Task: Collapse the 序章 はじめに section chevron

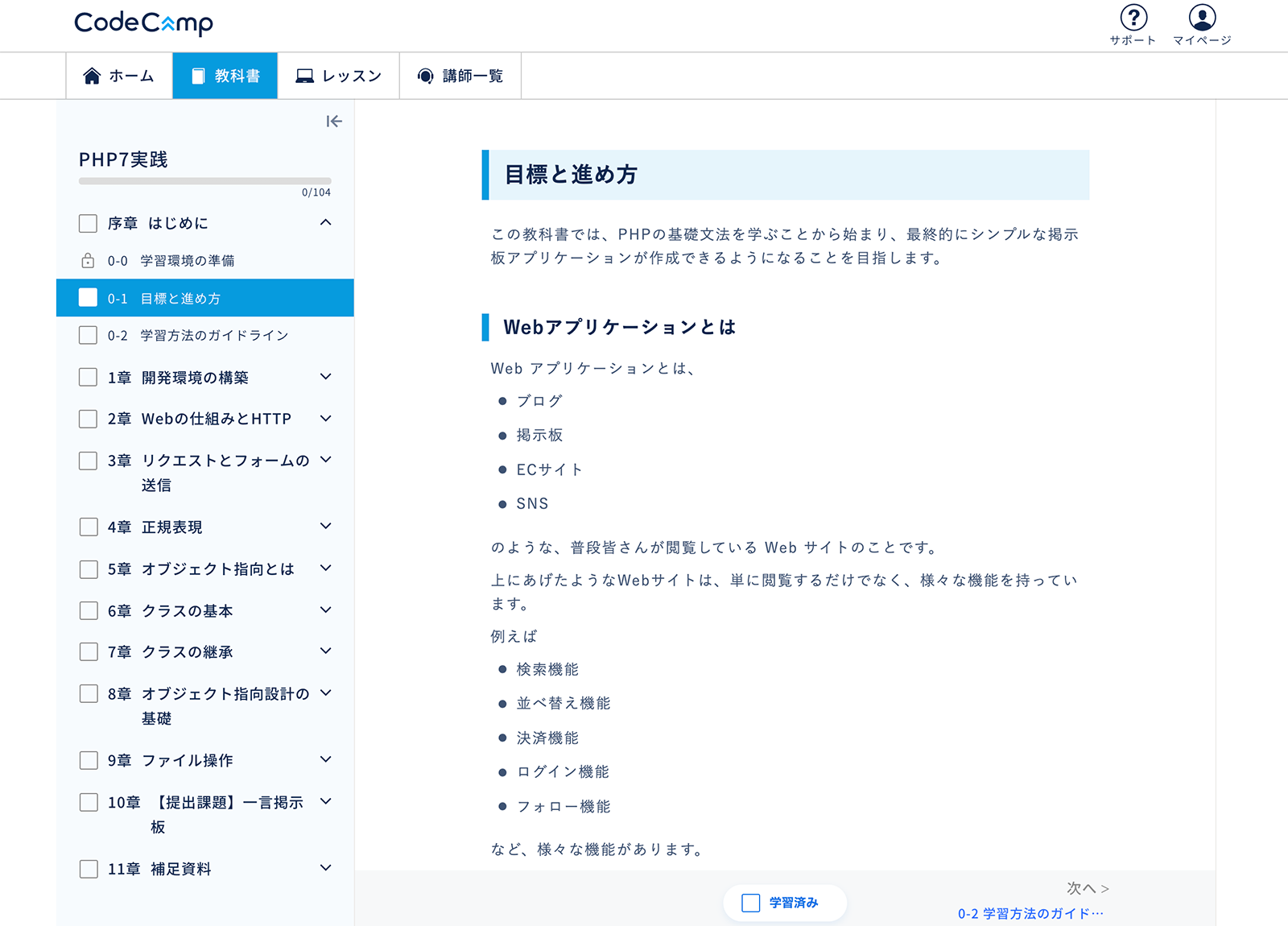Action: click(x=326, y=222)
